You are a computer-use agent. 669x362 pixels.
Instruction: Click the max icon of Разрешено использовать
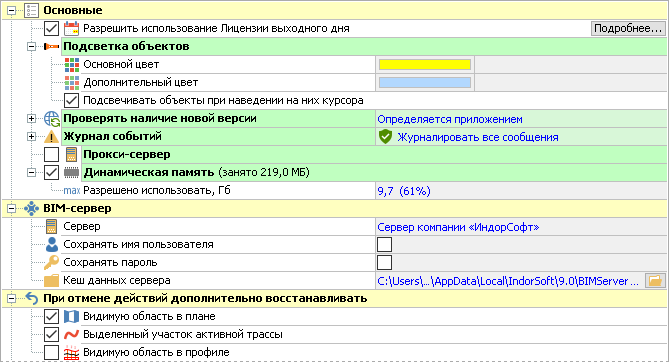click(72, 190)
